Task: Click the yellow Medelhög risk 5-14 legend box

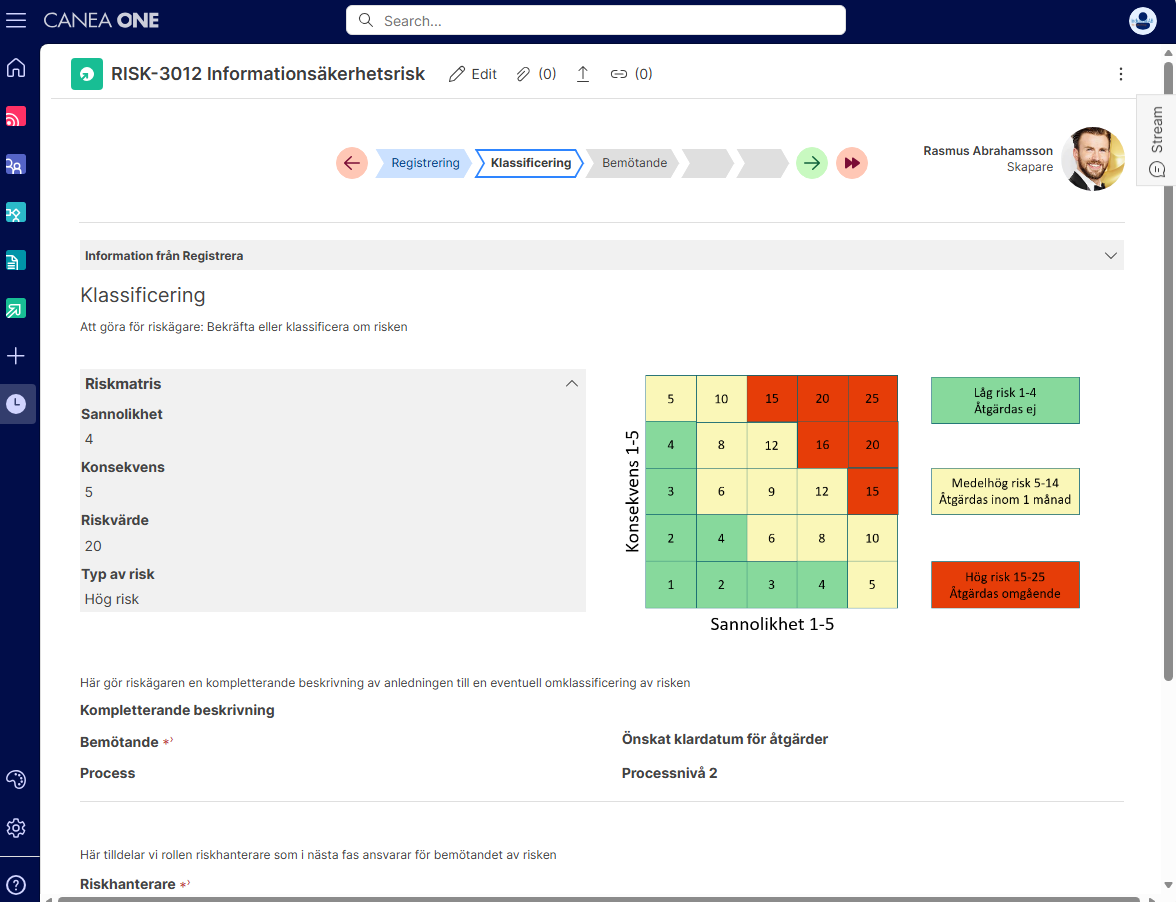Action: (1005, 491)
